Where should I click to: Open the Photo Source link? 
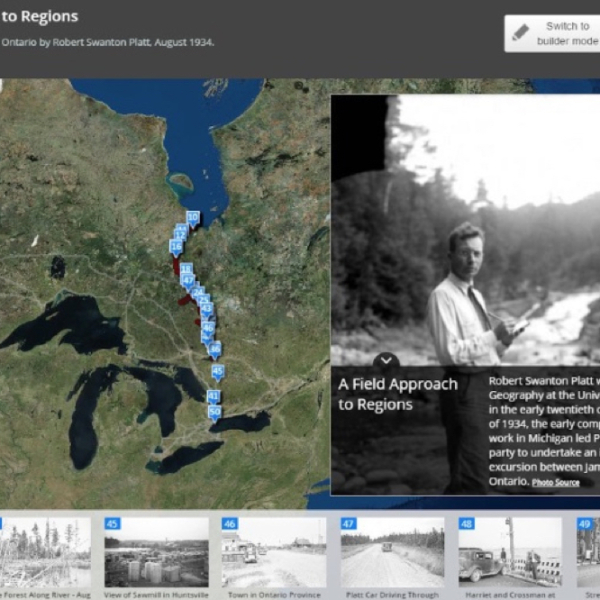(555, 483)
